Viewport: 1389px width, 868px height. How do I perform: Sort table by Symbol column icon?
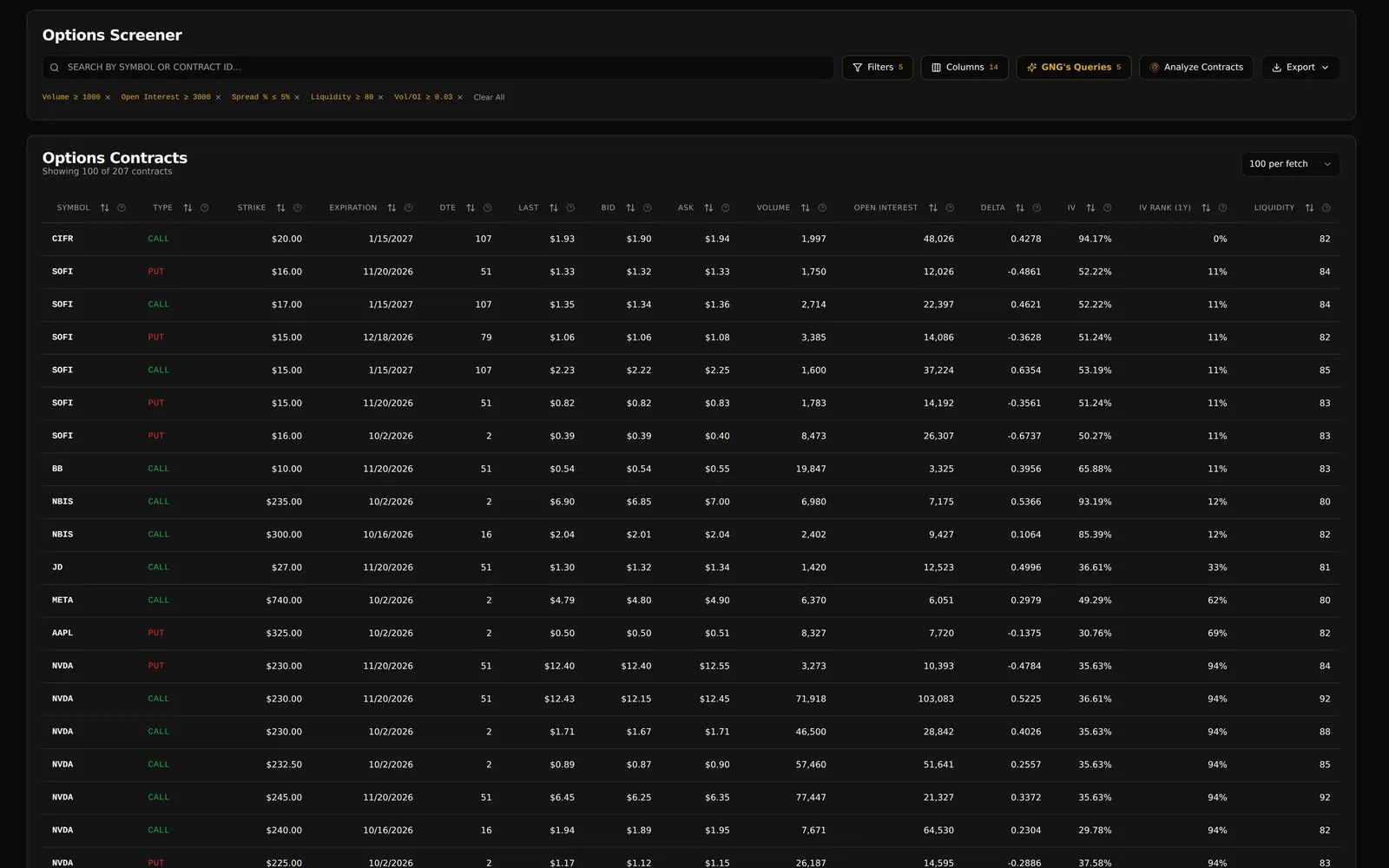pos(105,208)
